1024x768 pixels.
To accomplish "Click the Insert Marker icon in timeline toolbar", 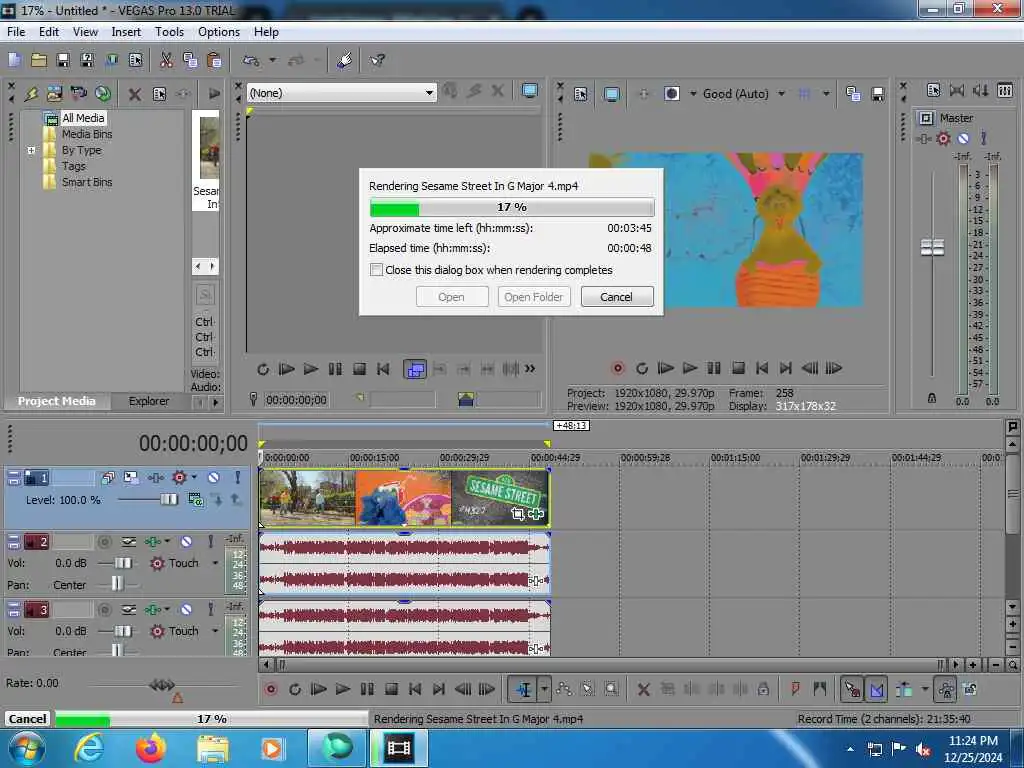I will pos(795,689).
